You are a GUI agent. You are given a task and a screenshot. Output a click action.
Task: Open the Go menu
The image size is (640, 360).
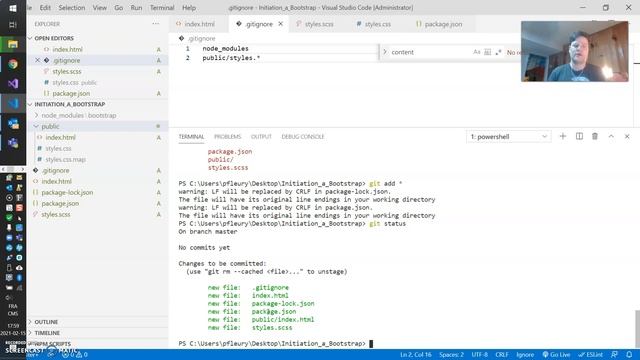tap(118, 8)
